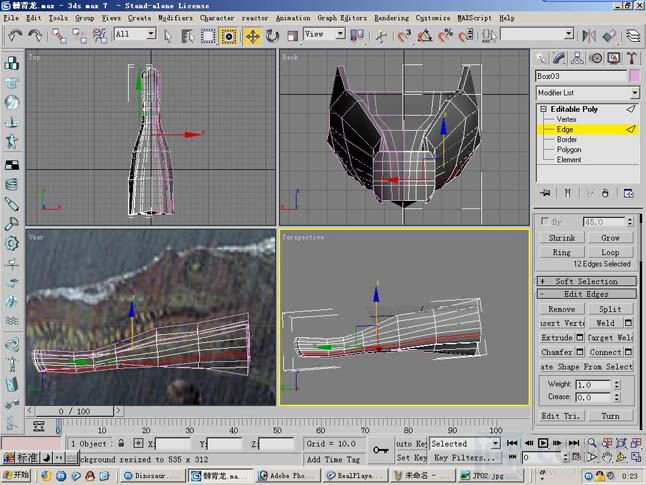Viewport: 646px width, 485px height.
Task: Click the Loop button
Action: [x=610, y=252]
